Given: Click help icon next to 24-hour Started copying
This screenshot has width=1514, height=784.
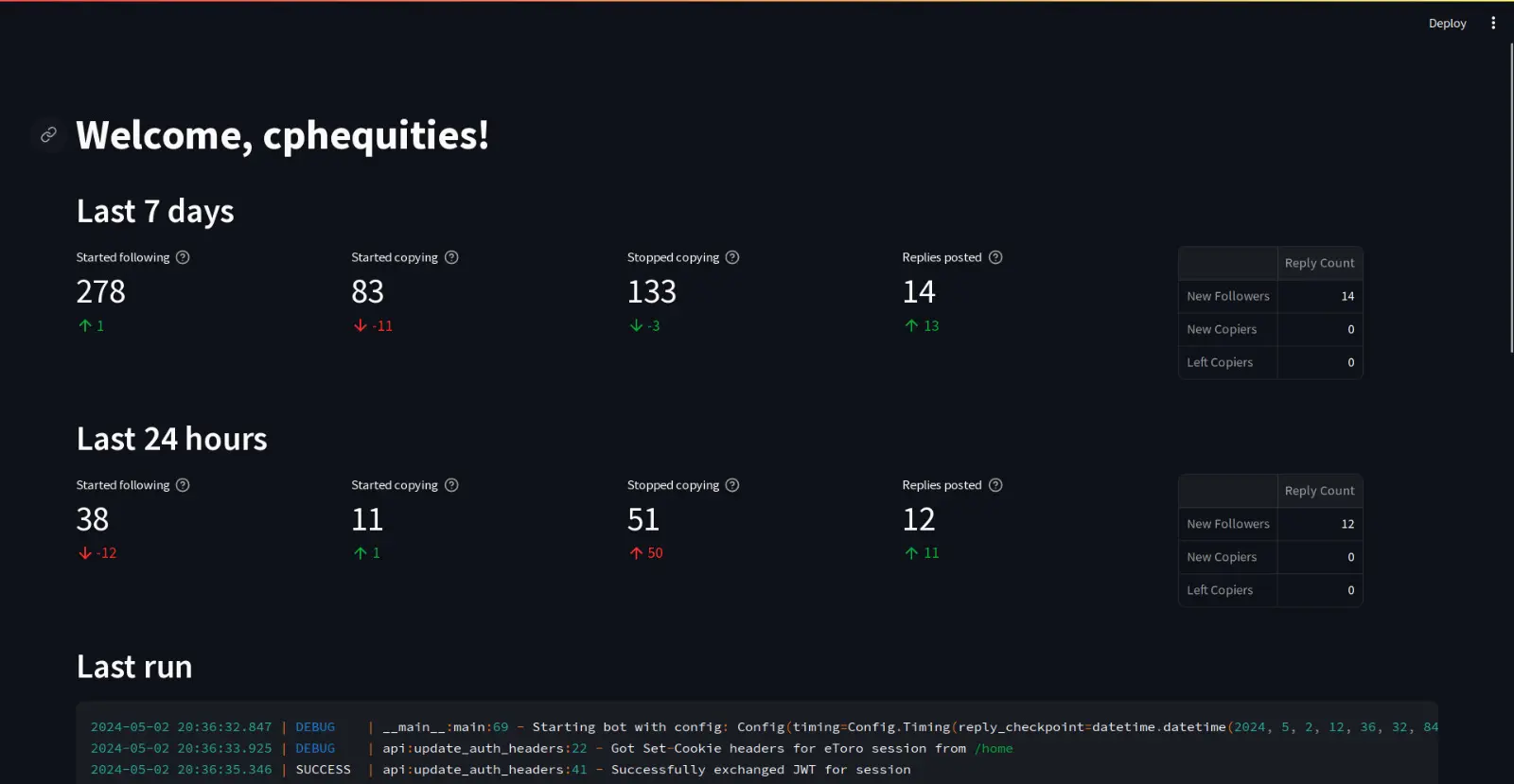Looking at the screenshot, I should tap(451, 485).
